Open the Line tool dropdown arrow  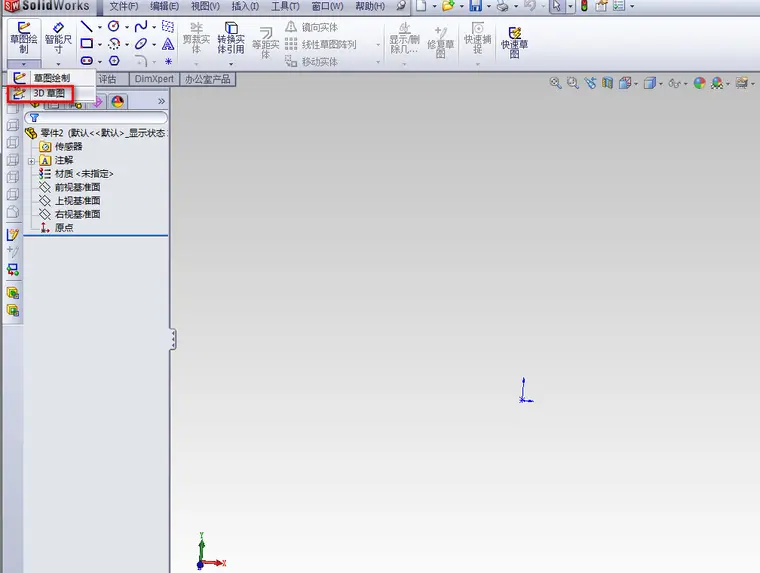point(99,27)
